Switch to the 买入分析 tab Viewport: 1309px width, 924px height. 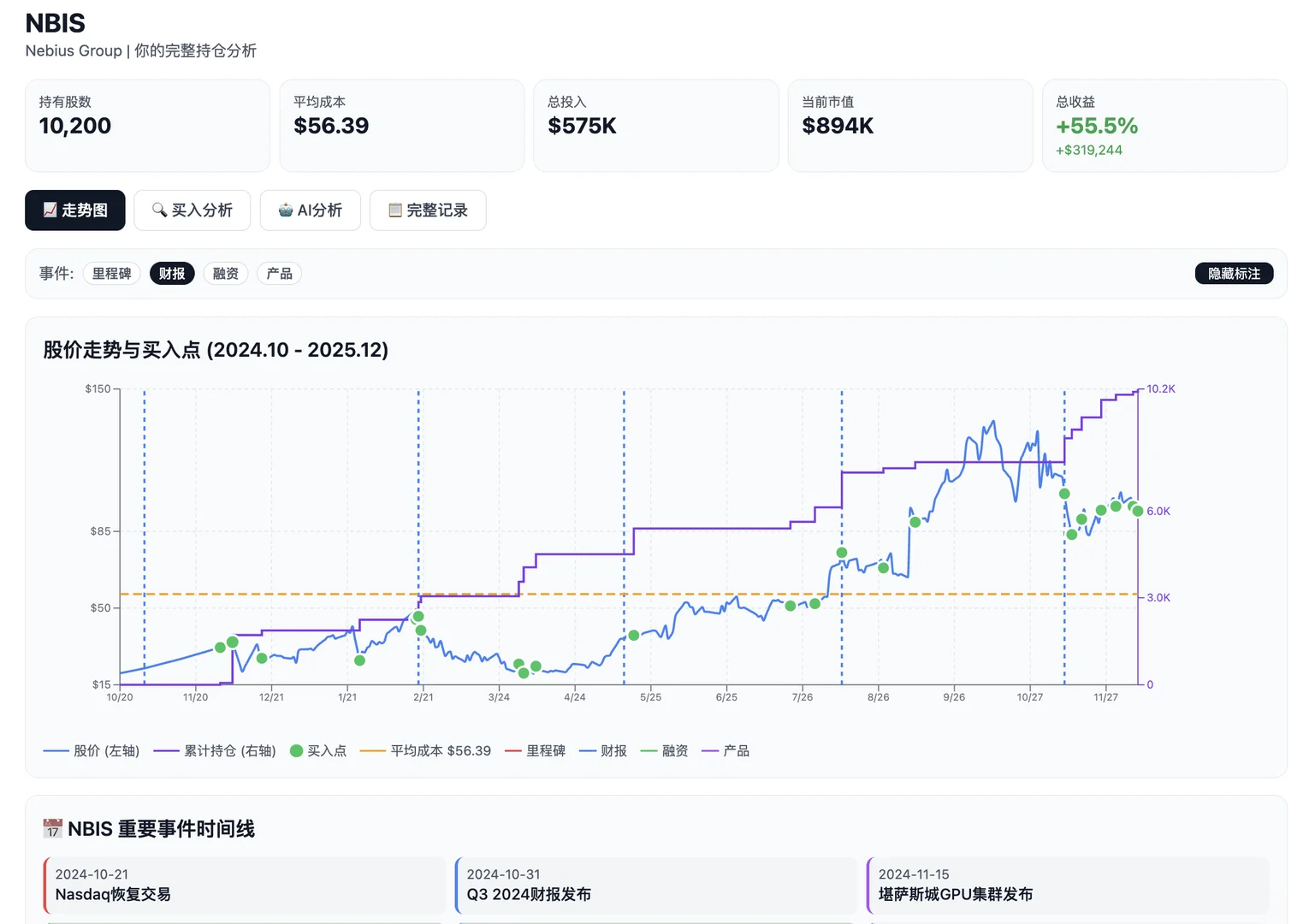tap(192, 210)
